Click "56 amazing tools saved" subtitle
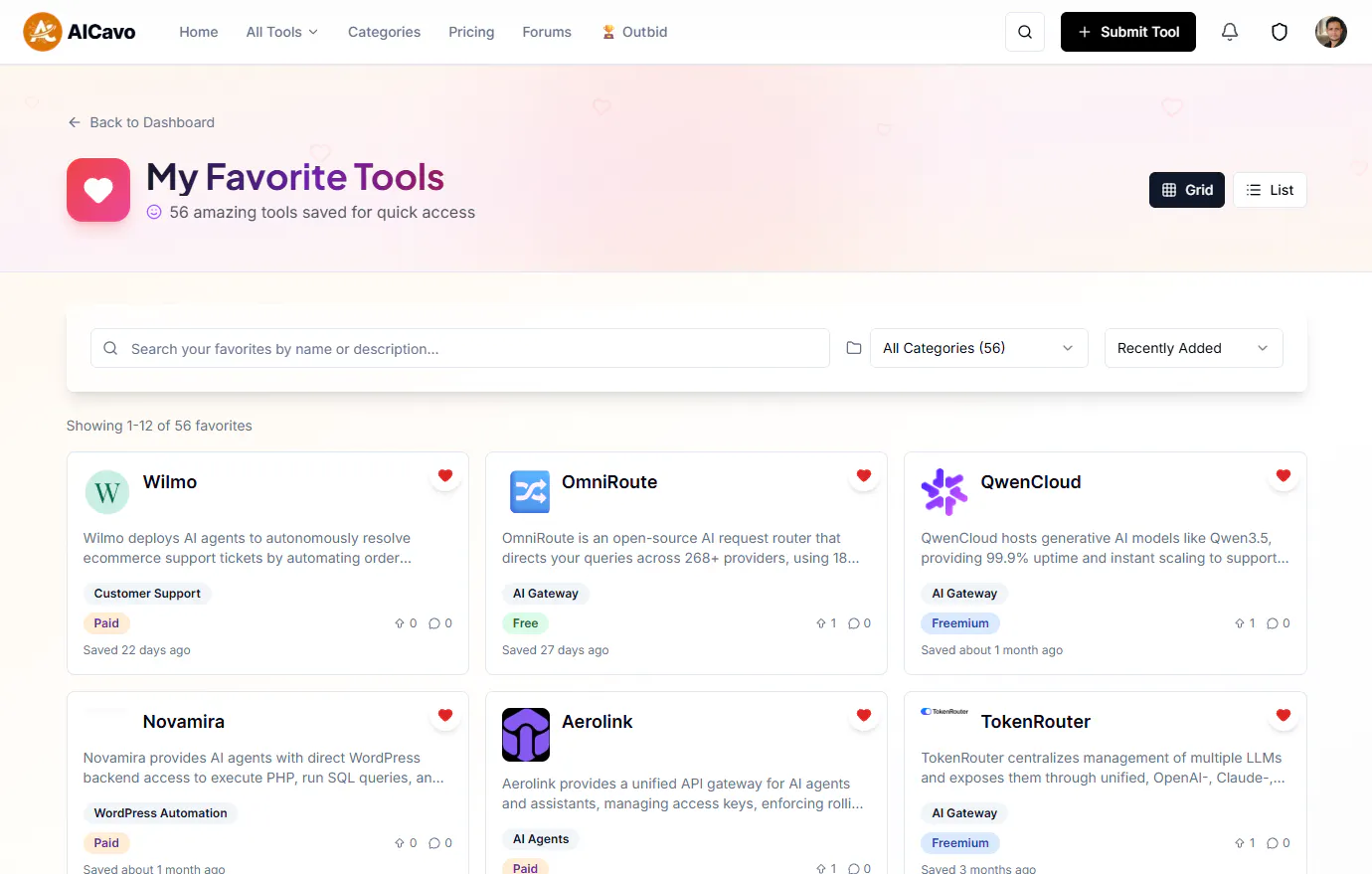1372x874 pixels. click(x=322, y=212)
